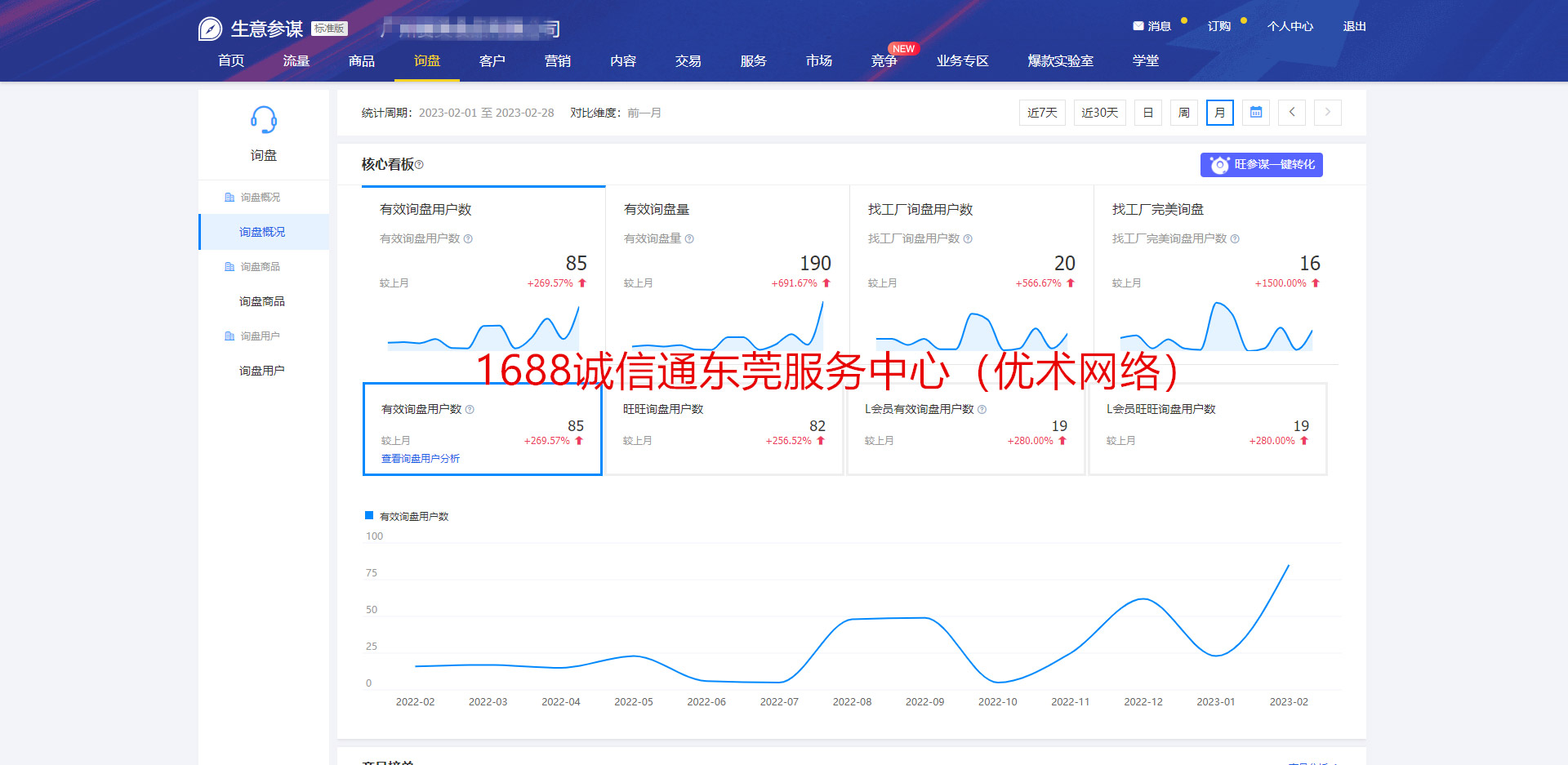
Task: Click help icon next to 核心看板
Action: point(420,165)
